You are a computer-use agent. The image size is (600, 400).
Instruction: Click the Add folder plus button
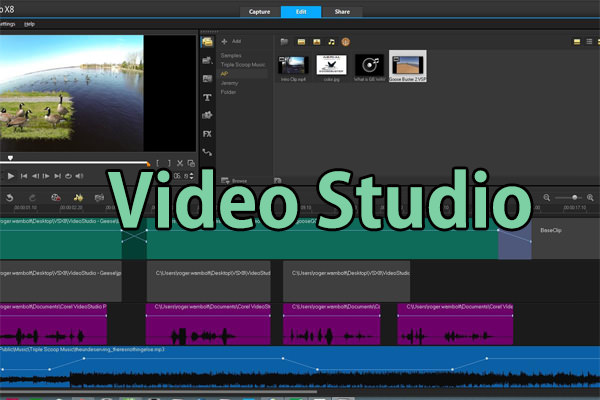coord(223,42)
